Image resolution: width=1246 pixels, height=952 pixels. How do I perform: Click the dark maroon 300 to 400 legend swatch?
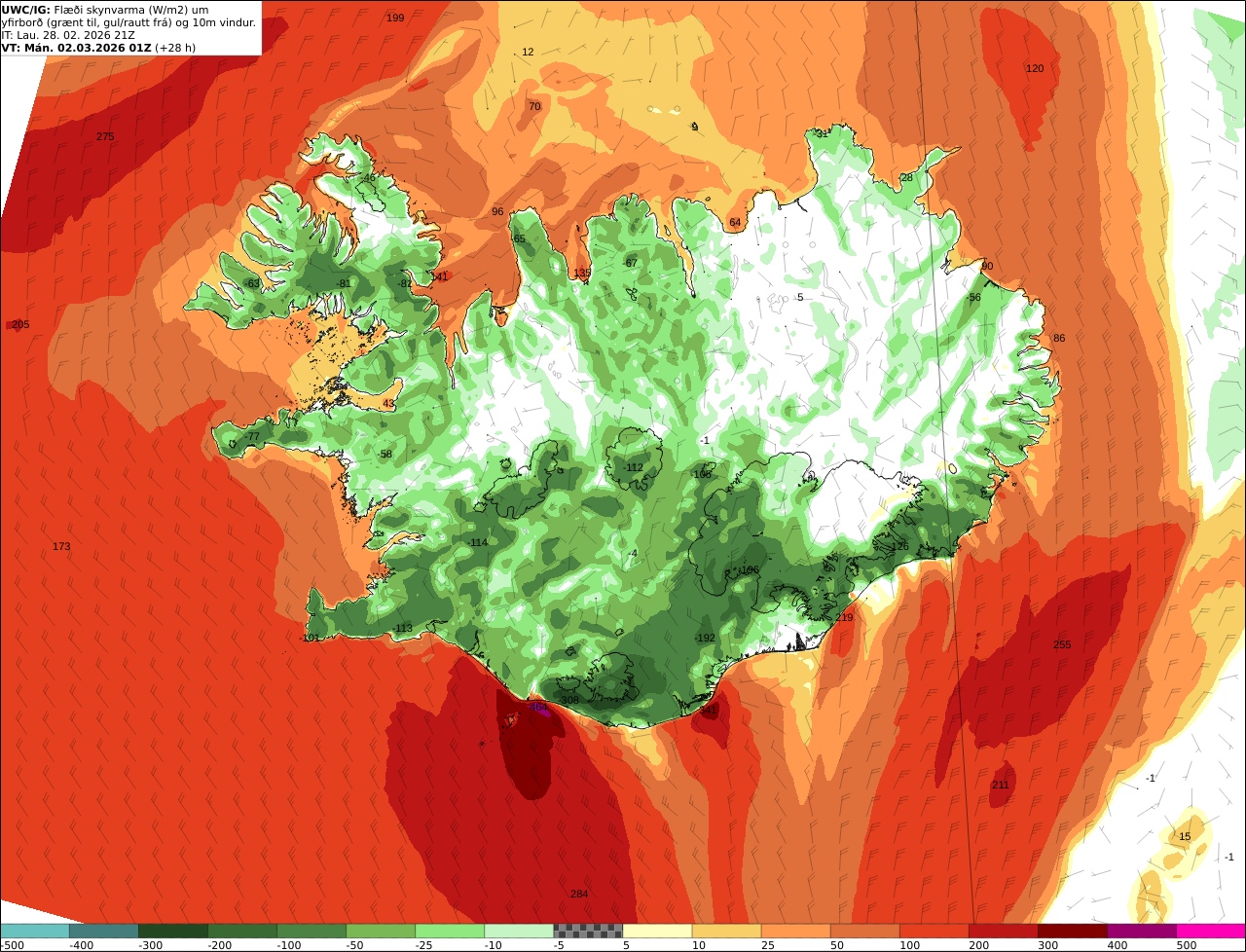[x=1073, y=930]
